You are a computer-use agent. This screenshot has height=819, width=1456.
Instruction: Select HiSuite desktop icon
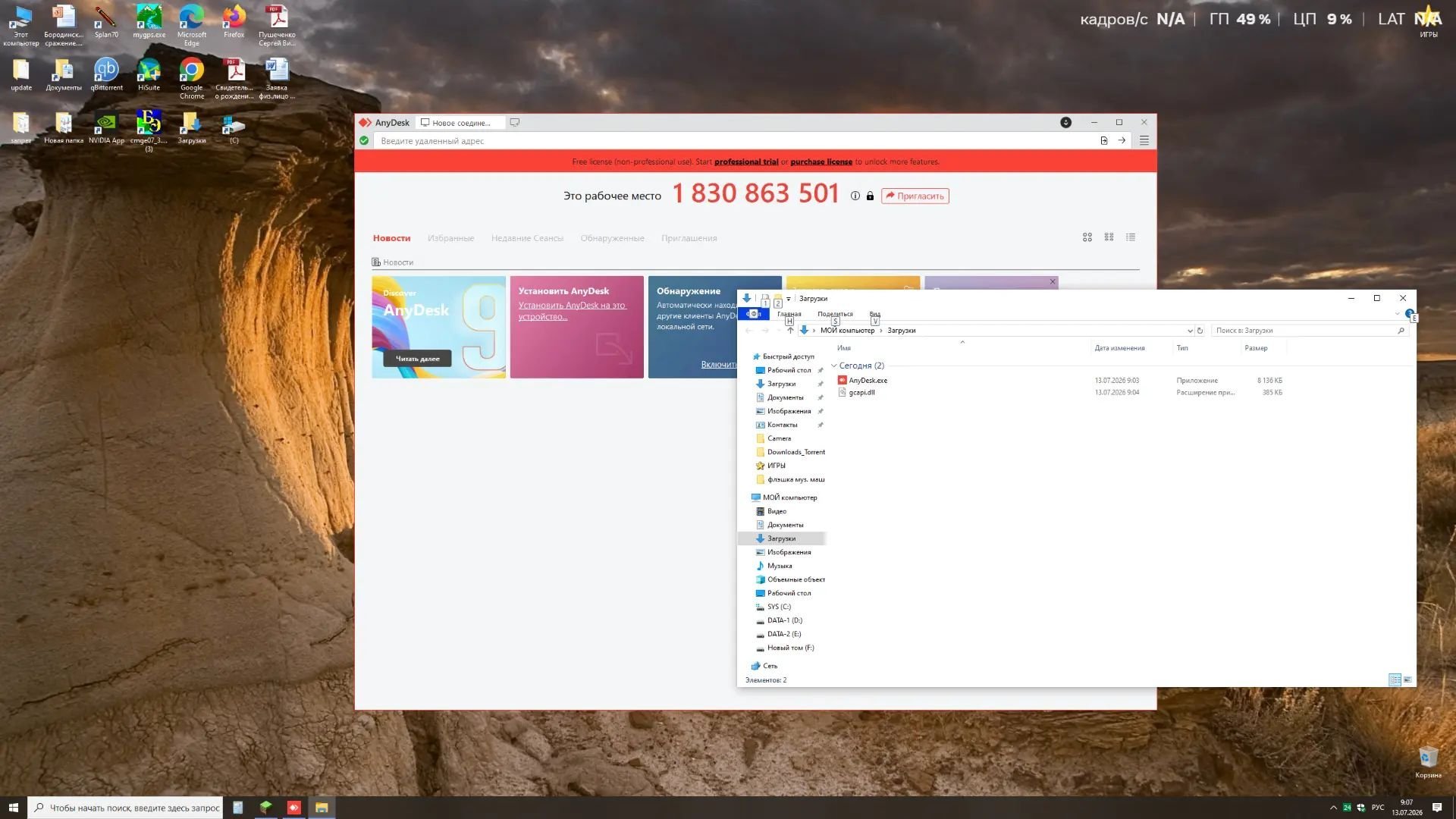[x=149, y=75]
